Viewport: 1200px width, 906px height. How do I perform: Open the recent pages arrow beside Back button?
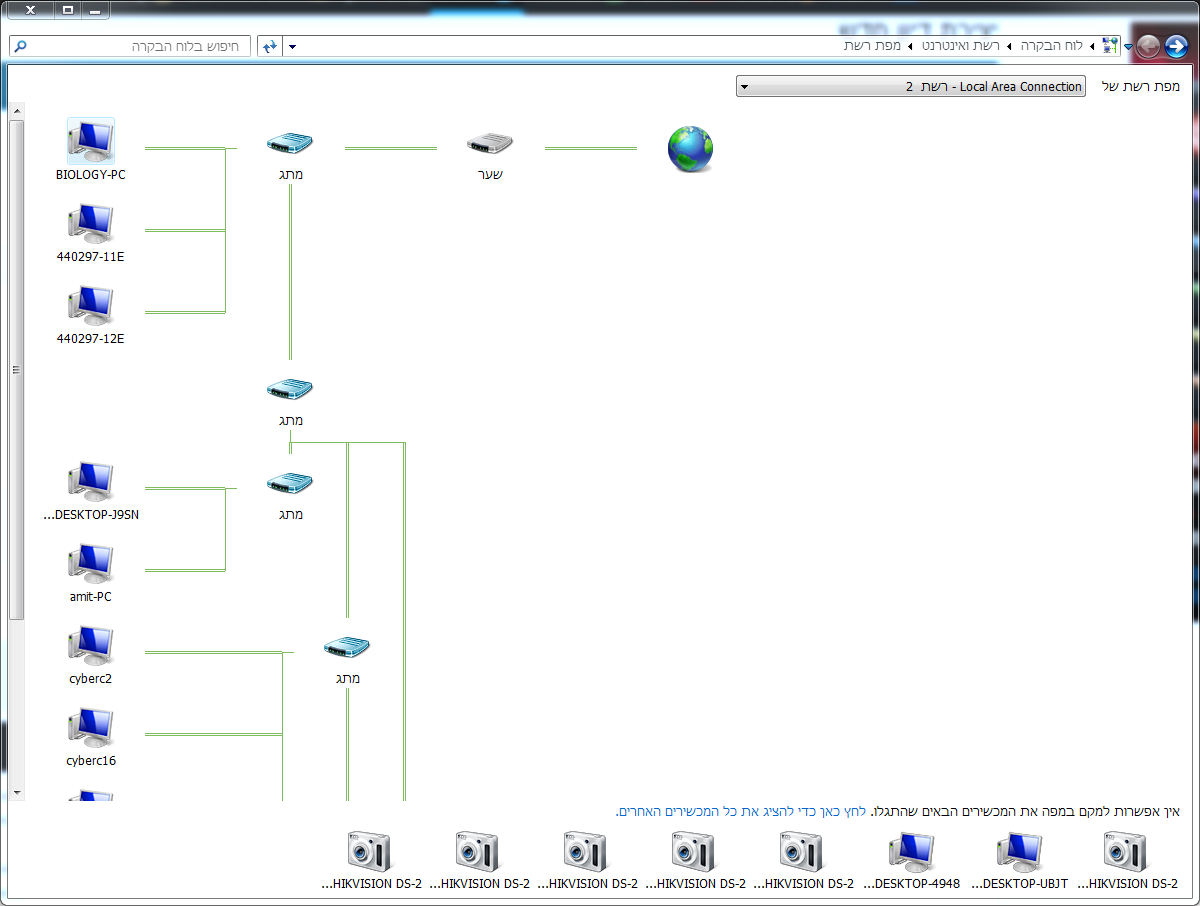tap(1129, 47)
